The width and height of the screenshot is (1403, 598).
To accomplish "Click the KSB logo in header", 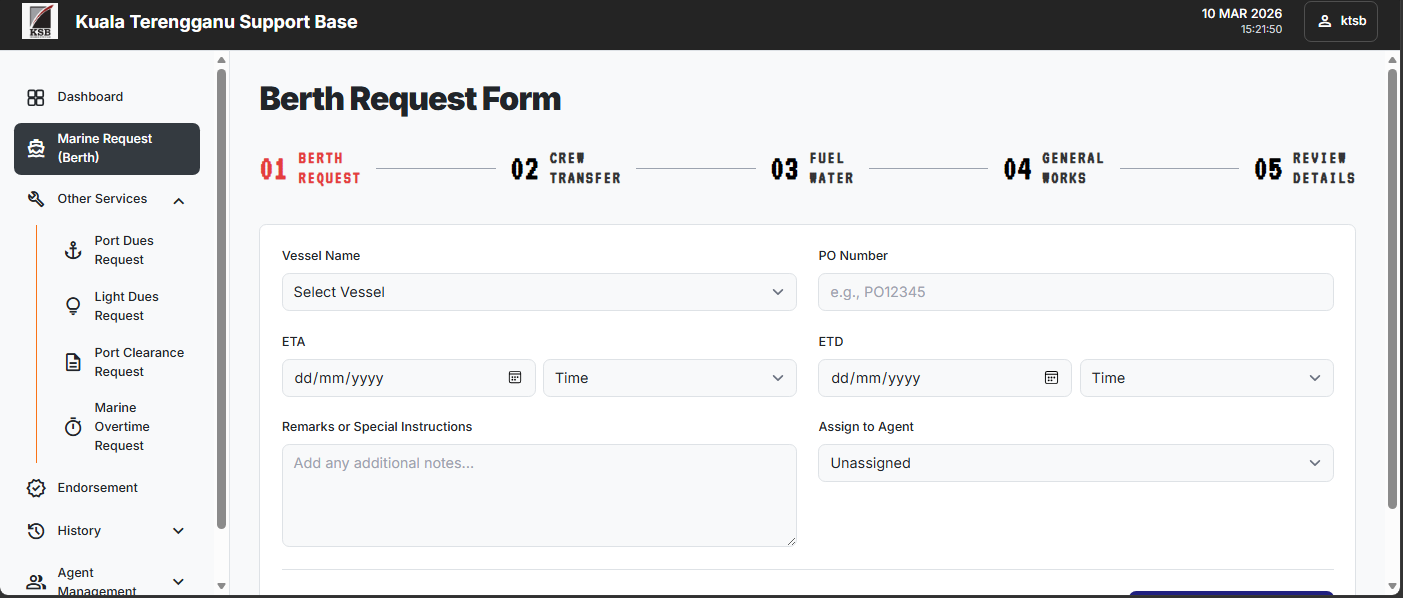I will [x=40, y=21].
